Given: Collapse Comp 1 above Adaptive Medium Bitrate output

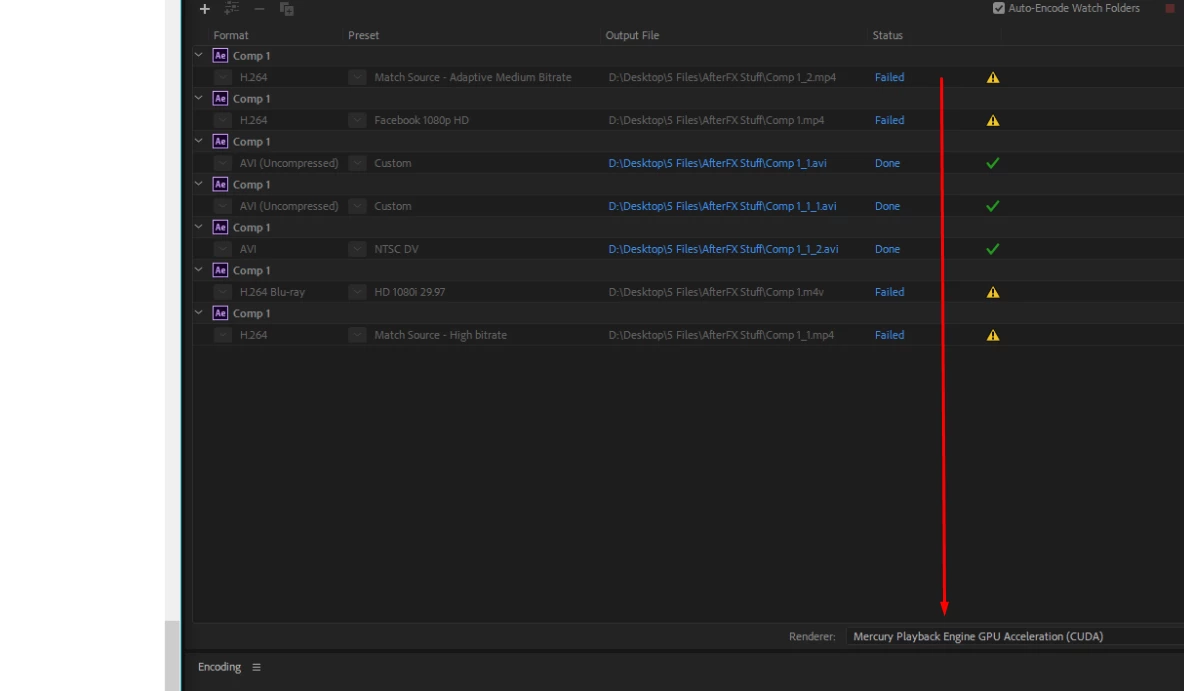Looking at the screenshot, I should click(x=199, y=55).
